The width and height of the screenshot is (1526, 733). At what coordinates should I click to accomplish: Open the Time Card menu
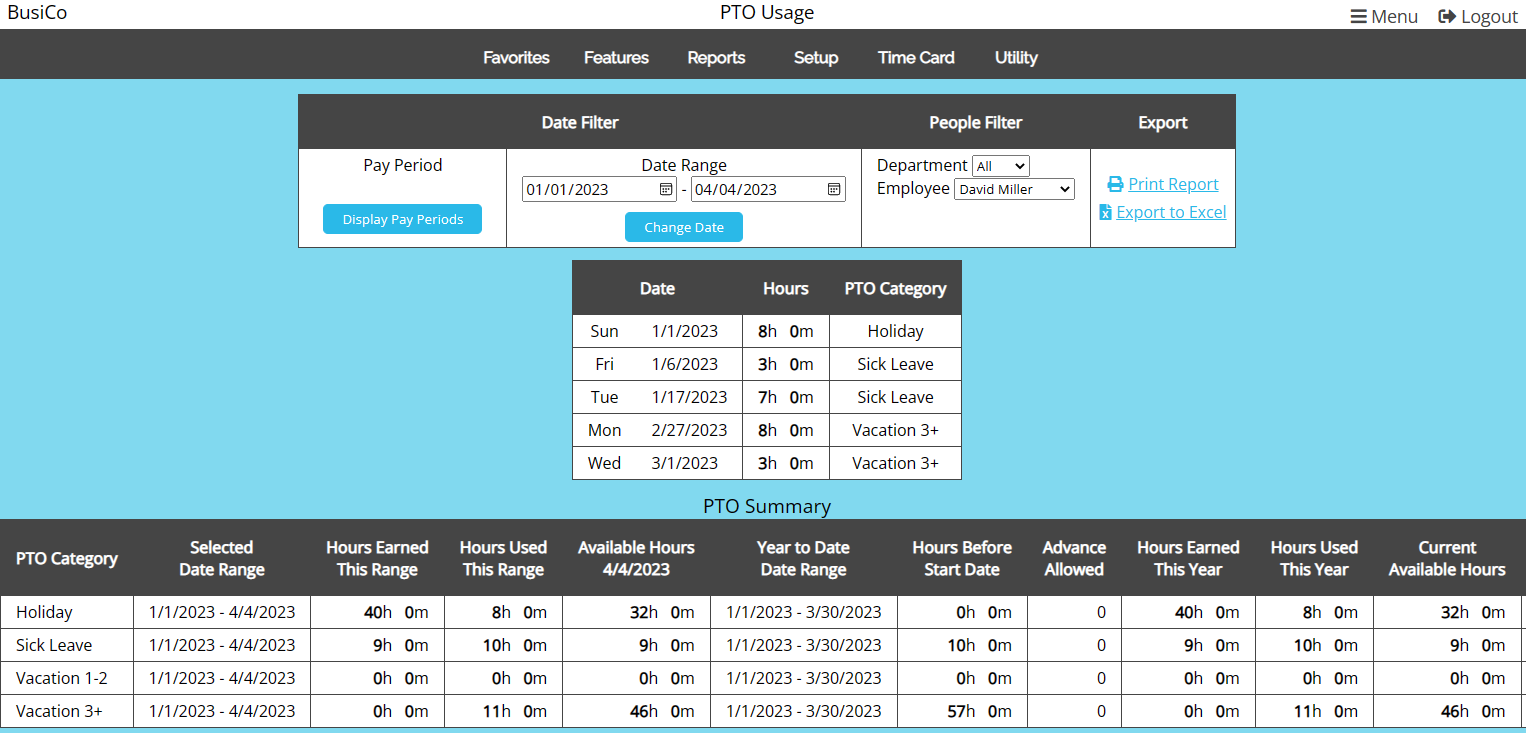[x=916, y=58]
